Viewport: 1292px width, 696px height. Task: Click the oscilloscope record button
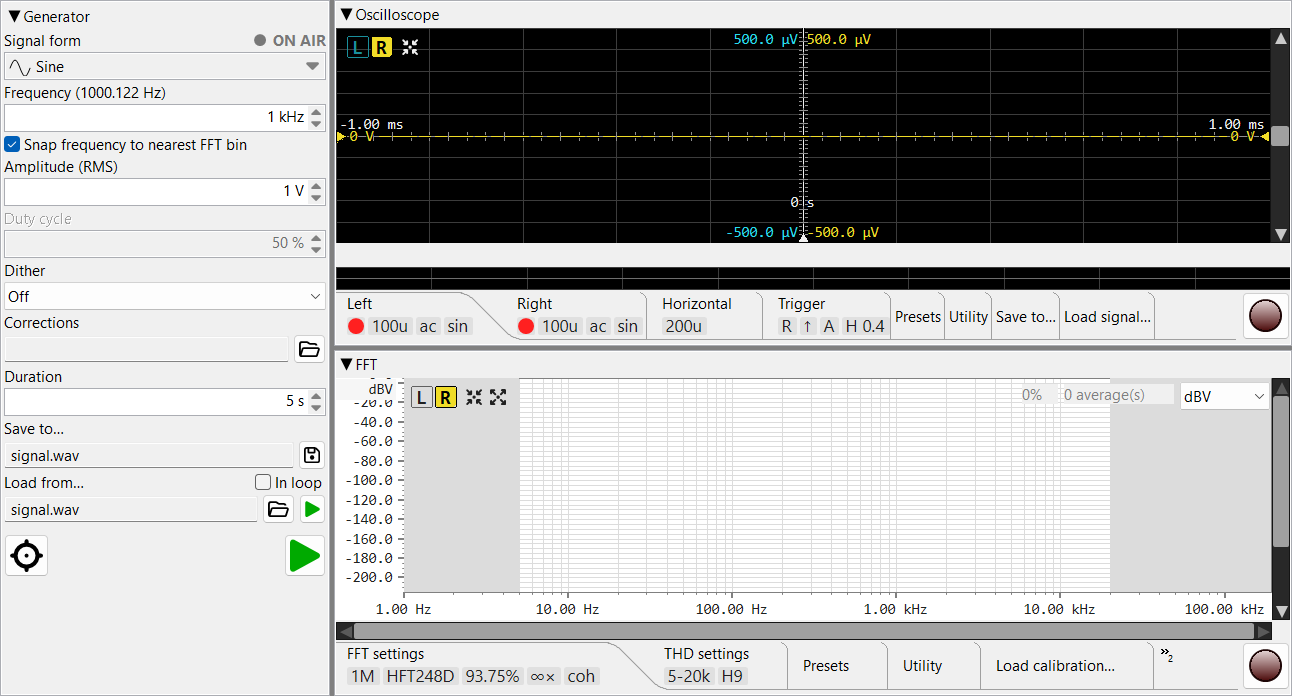coord(1266,316)
